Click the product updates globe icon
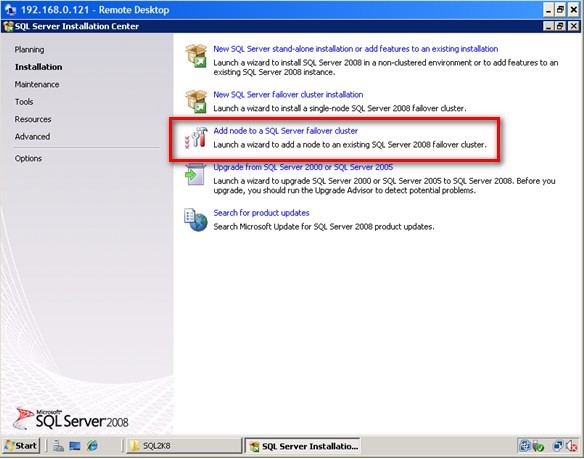This screenshot has height=459, width=584. click(196, 220)
